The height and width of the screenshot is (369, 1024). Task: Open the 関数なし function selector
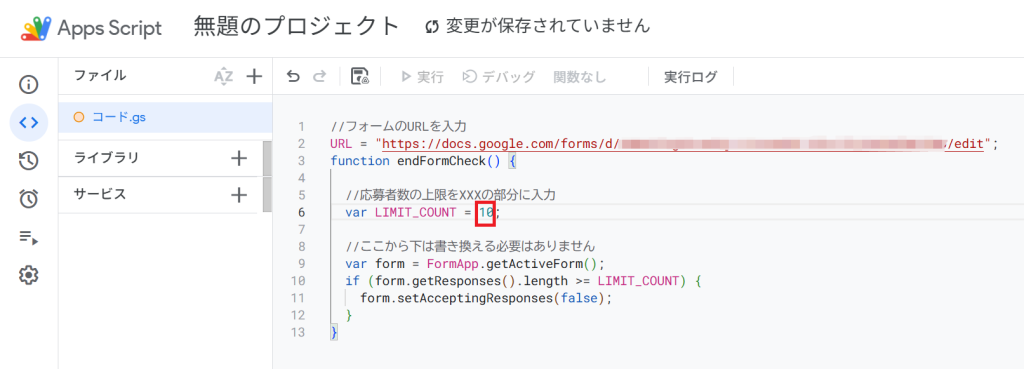click(x=580, y=77)
